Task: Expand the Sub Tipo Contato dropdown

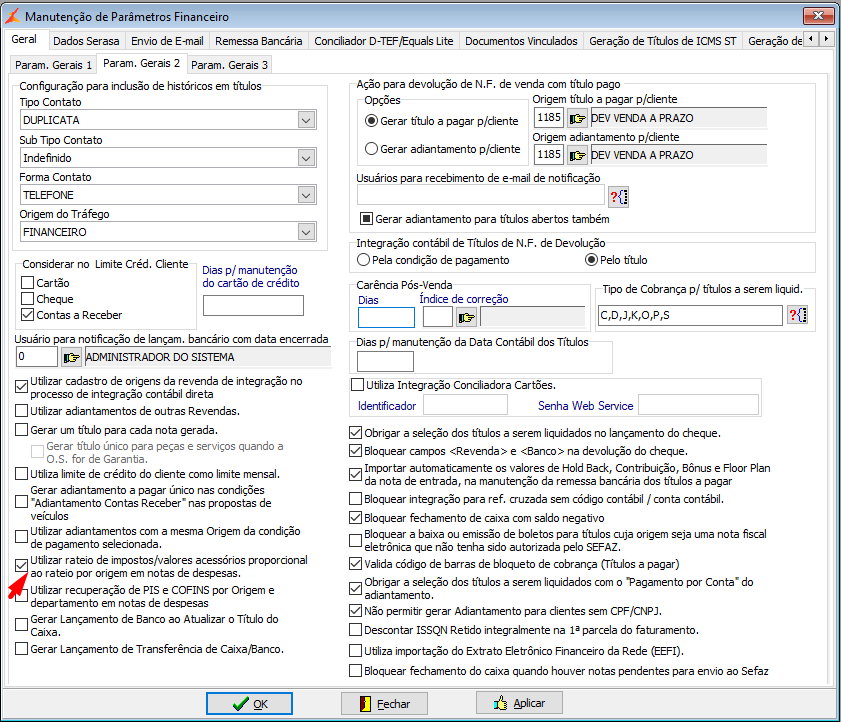Action: click(306, 158)
